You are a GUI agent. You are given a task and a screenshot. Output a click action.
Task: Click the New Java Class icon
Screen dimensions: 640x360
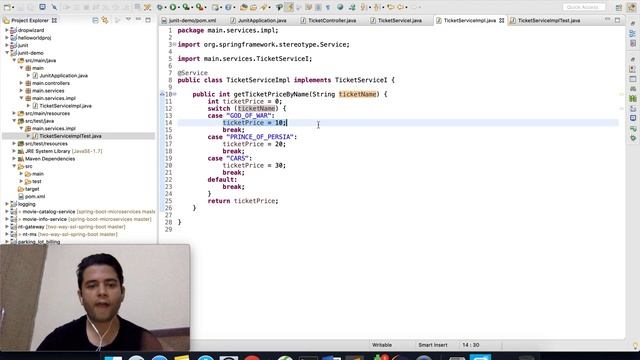click(229, 7)
